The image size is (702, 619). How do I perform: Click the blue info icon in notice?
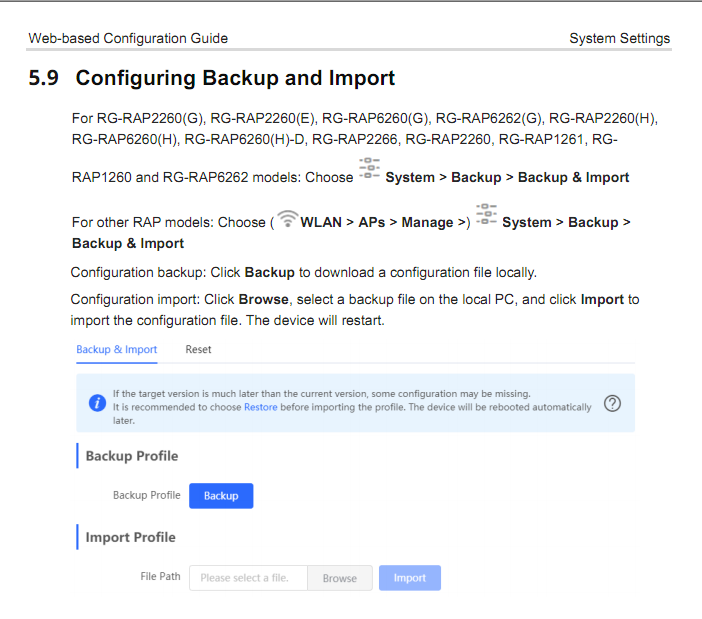97,403
